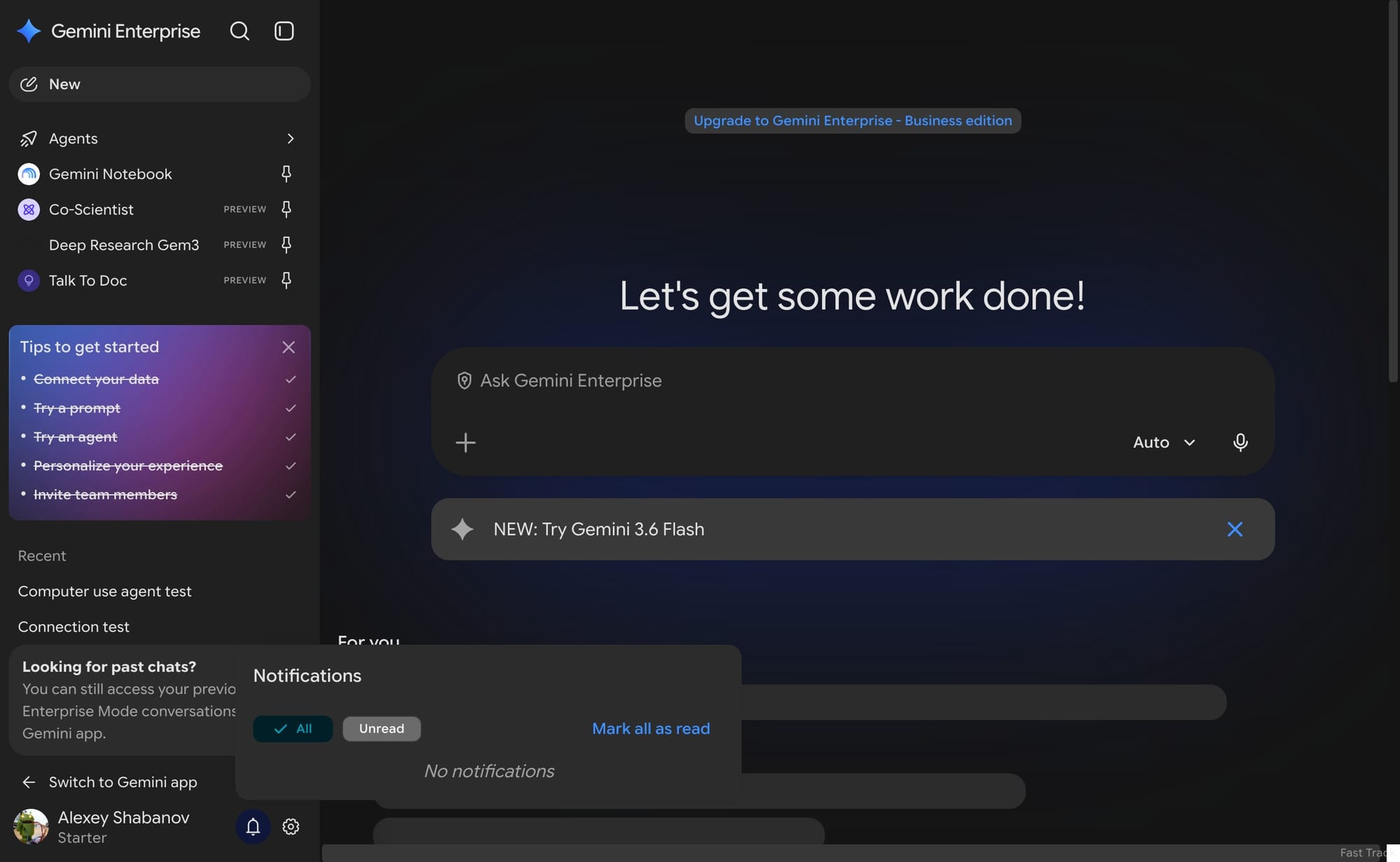The width and height of the screenshot is (1400, 862).
Task: Select Personalize your experience tip
Action: pyautogui.click(x=128, y=465)
